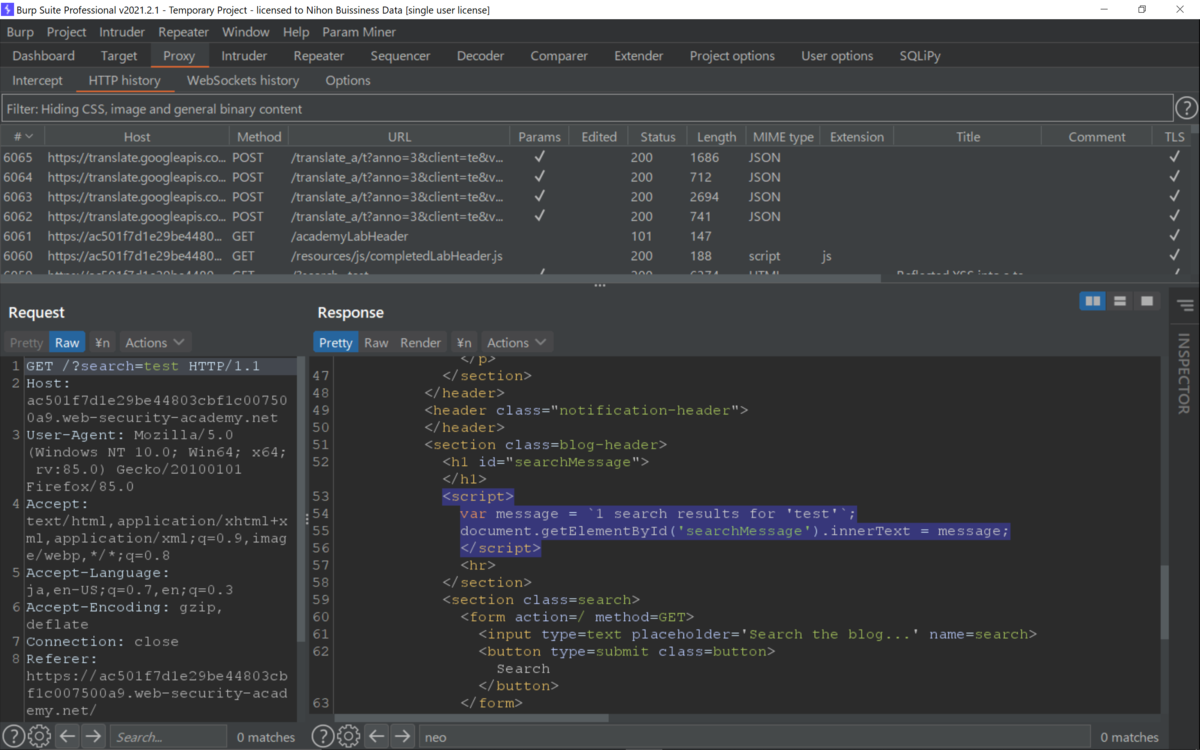Sort by the Host column header

(x=137, y=137)
